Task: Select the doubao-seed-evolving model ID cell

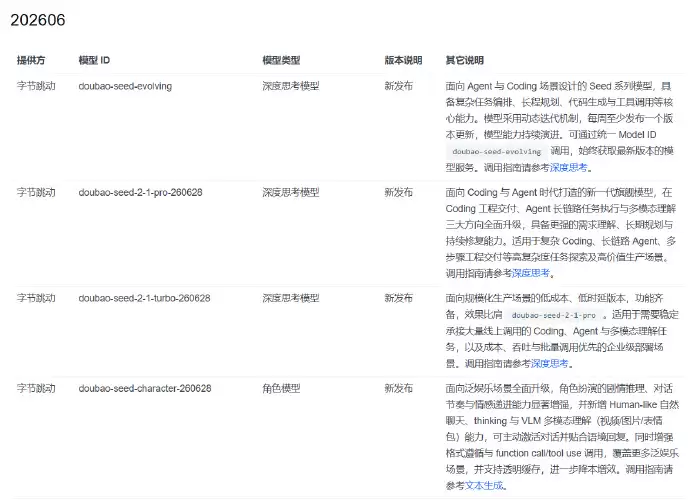Action: click(125, 86)
